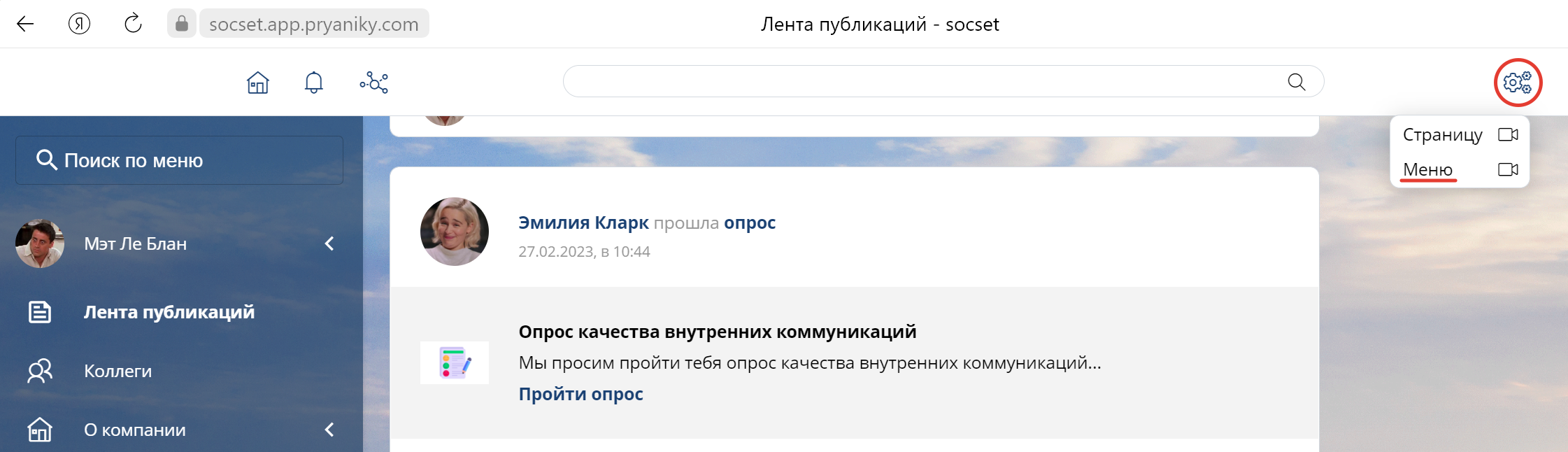Image resolution: width=1568 pixels, height=452 pixels.
Task: Click the Поиск по меню field
Action: (179, 160)
